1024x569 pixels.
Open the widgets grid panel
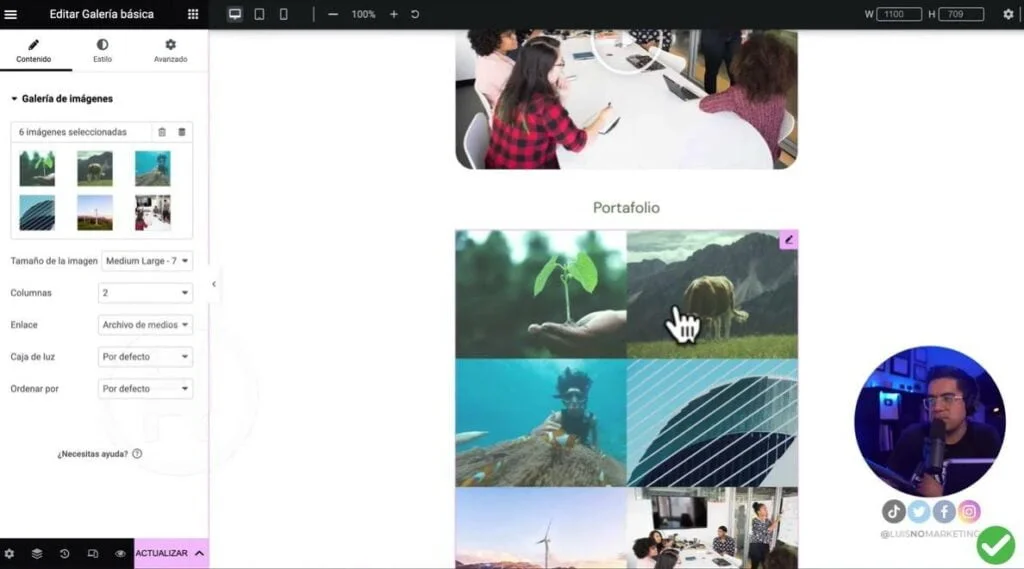[193, 14]
